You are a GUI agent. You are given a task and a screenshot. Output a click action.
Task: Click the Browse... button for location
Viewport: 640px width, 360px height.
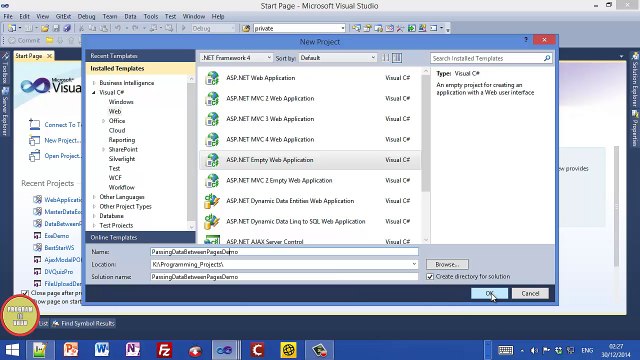pyautogui.click(x=447, y=264)
